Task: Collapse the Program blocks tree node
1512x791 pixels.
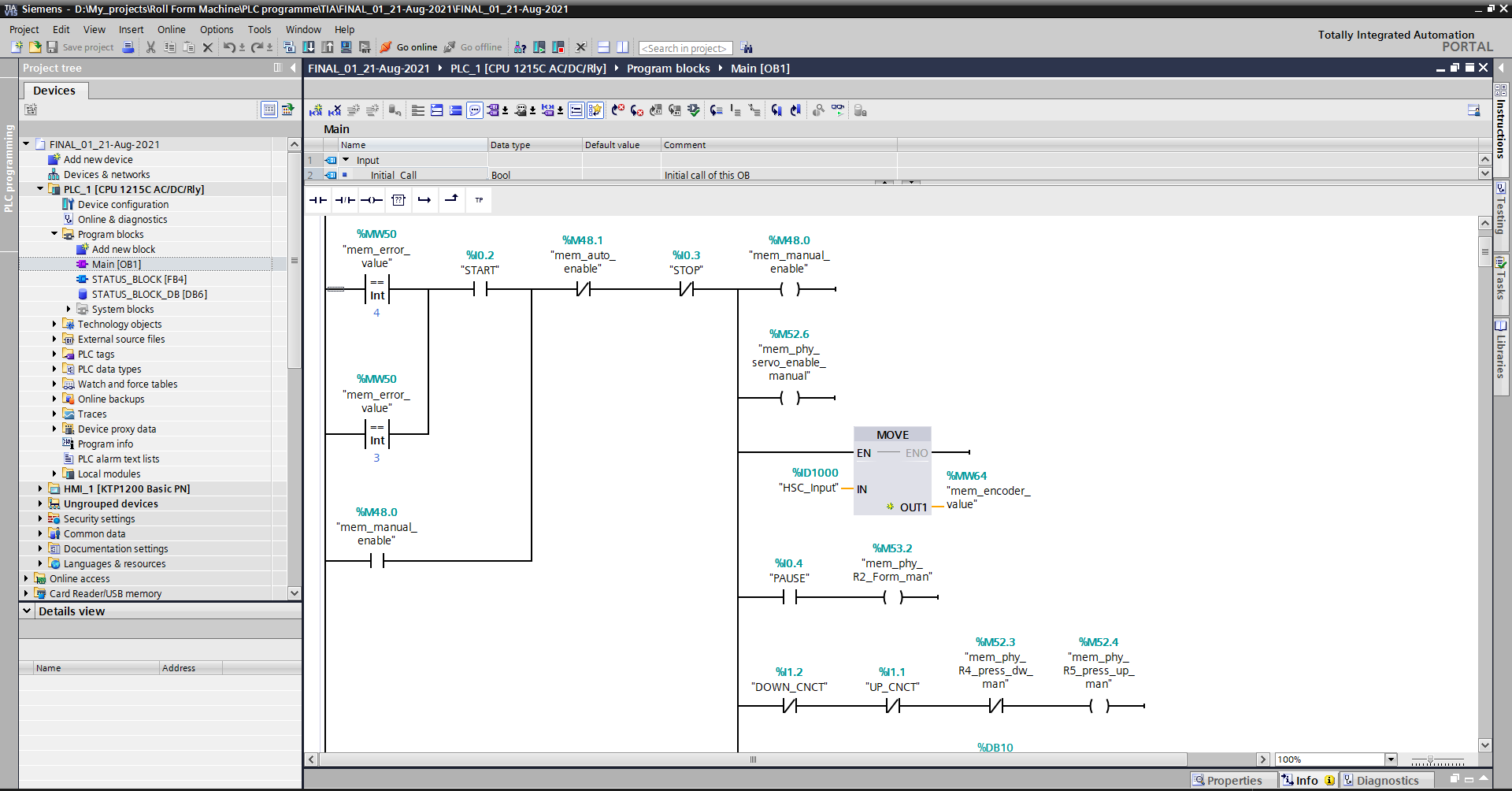Action: [54, 234]
